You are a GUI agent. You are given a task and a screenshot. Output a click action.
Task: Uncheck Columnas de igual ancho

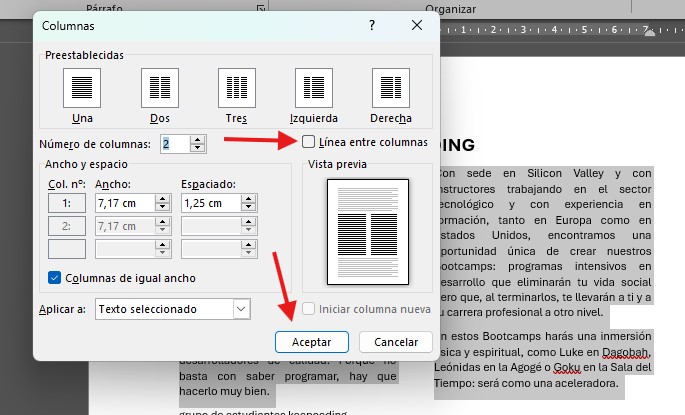54,278
